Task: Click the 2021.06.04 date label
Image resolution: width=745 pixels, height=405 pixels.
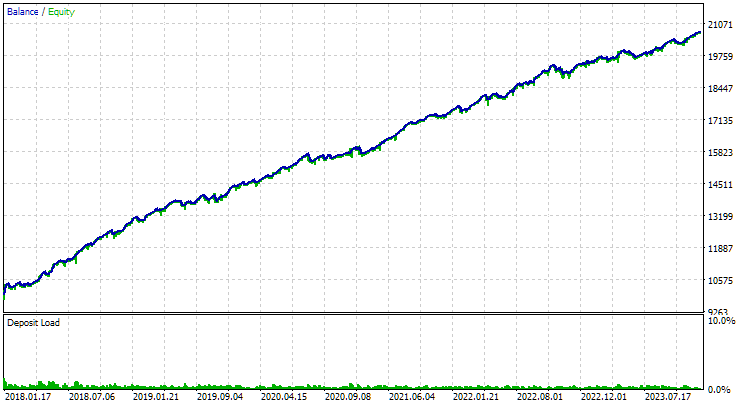Action: click(411, 396)
